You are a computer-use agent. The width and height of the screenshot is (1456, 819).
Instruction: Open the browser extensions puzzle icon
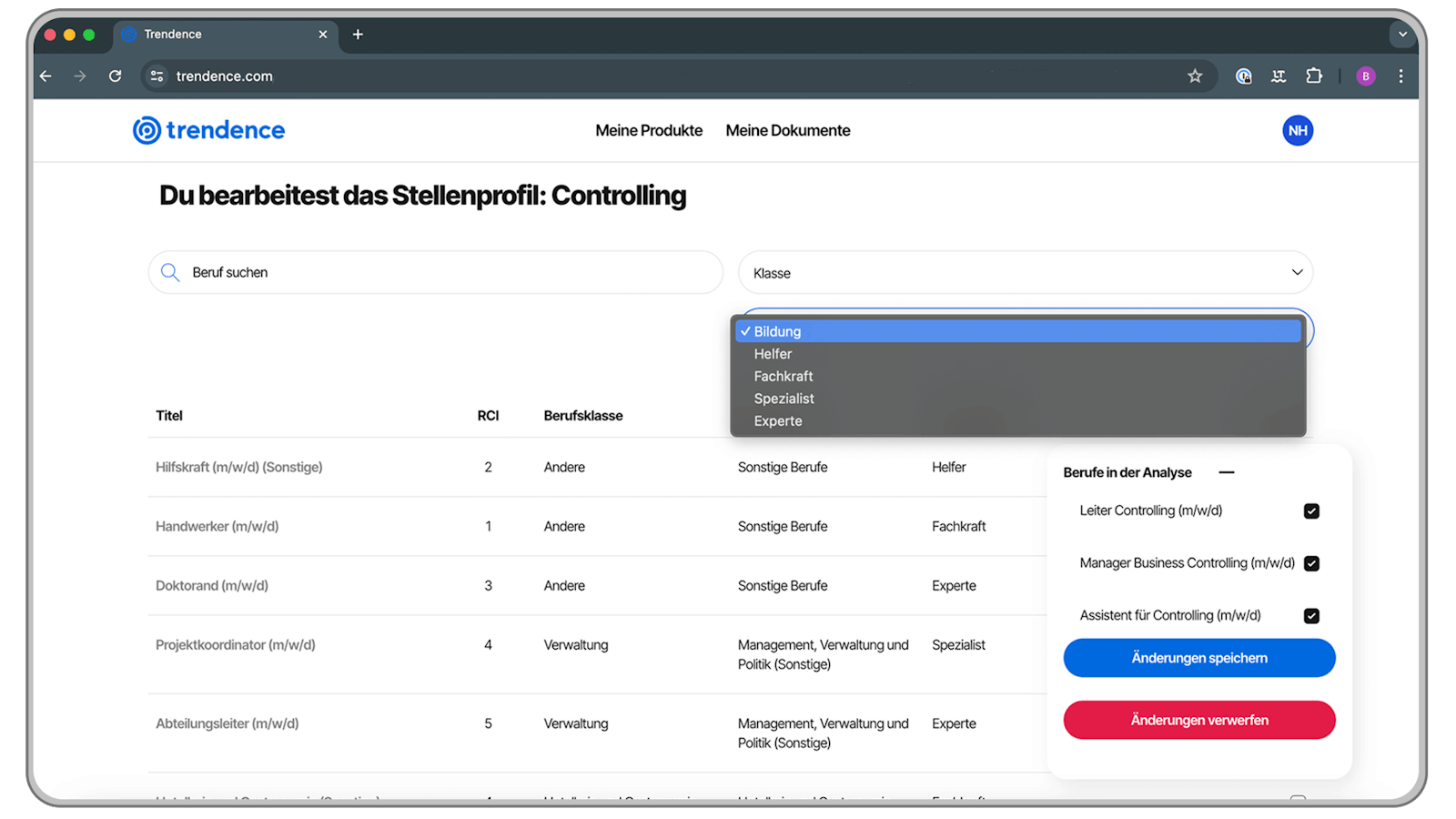coord(1313,76)
